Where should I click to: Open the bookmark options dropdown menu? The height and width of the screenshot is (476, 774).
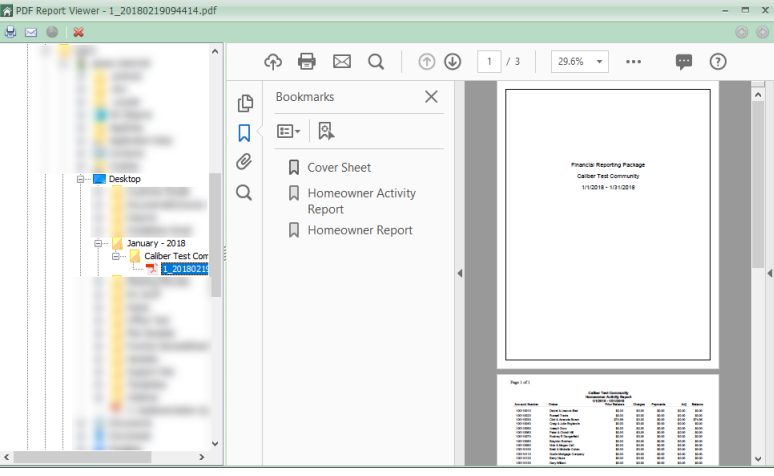(x=289, y=131)
